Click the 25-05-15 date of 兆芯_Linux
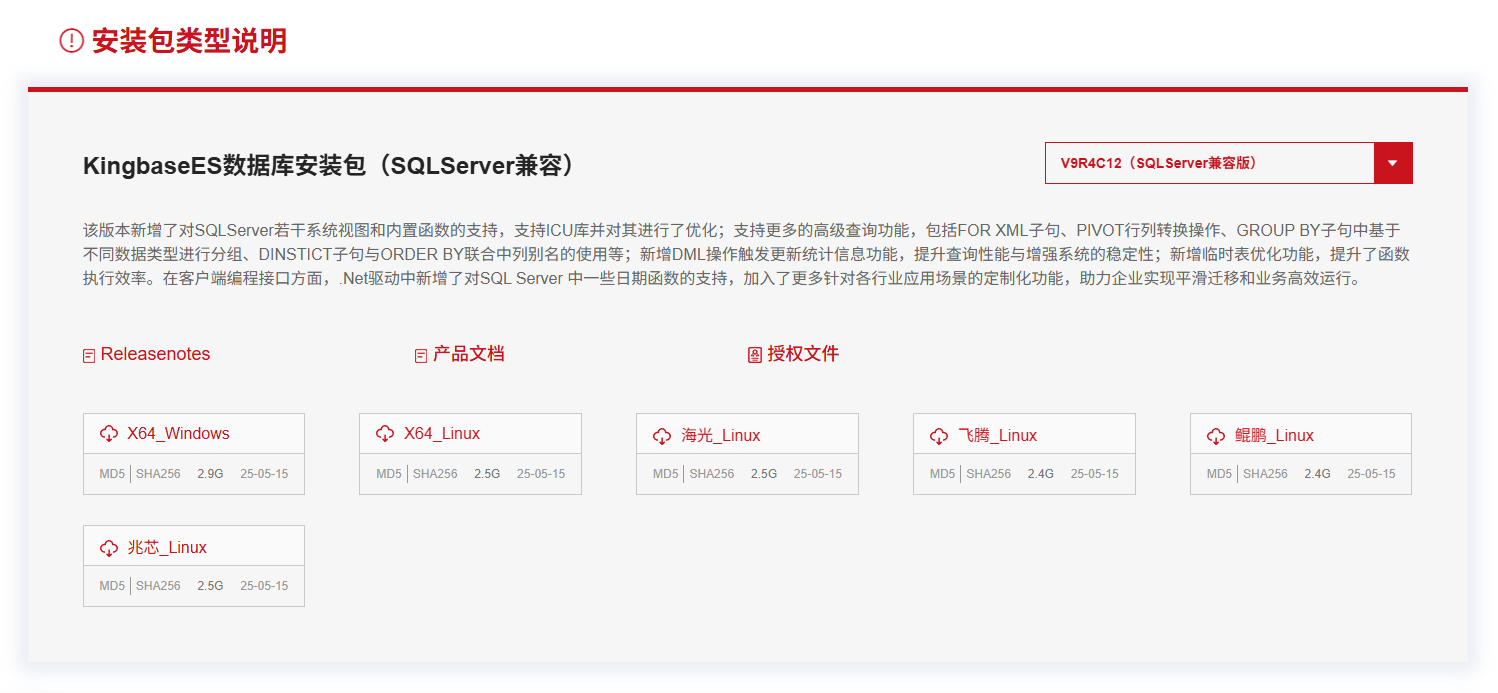This screenshot has width=1498, height=693. click(264, 586)
